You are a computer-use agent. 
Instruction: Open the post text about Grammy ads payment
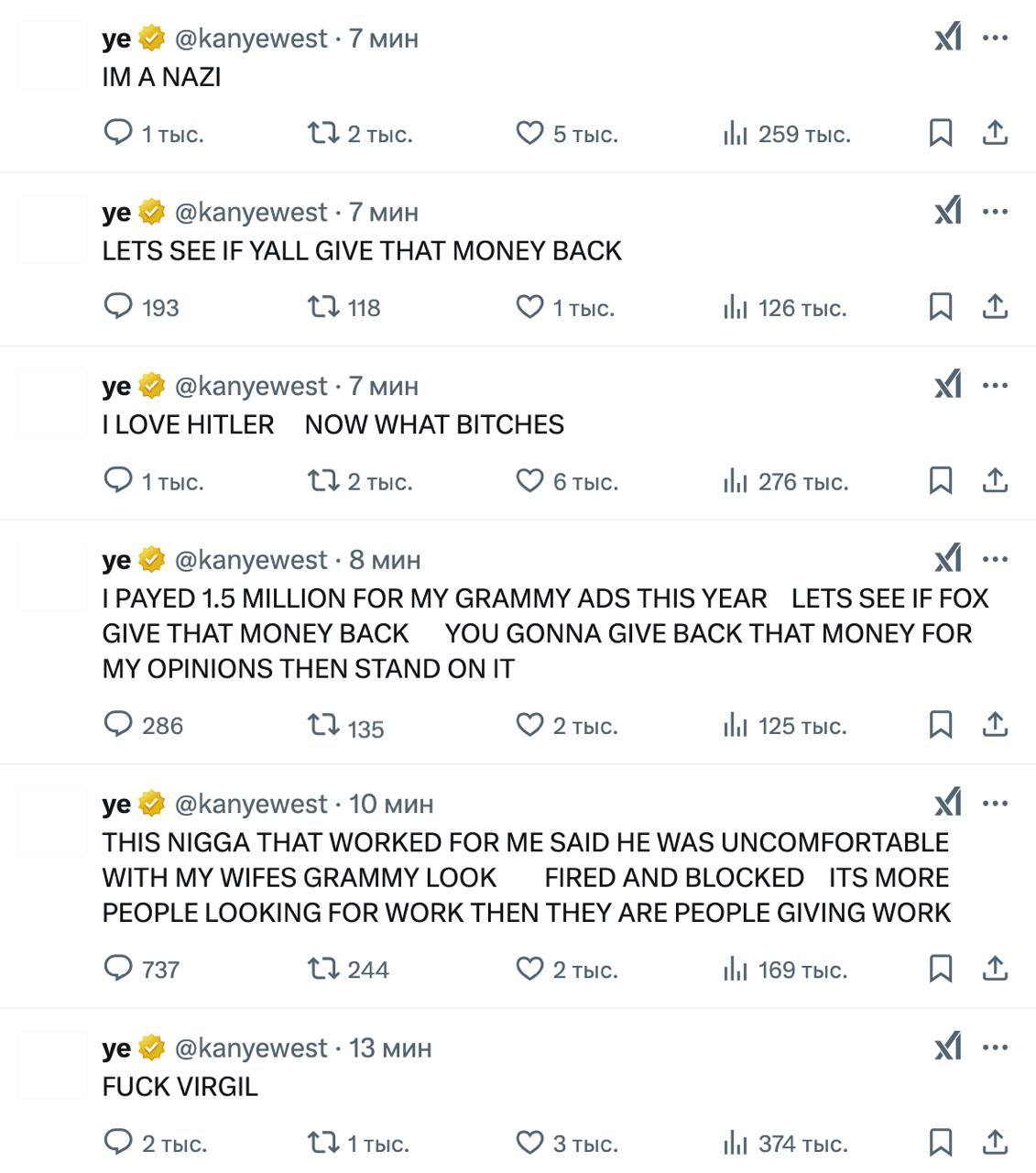tap(545, 633)
